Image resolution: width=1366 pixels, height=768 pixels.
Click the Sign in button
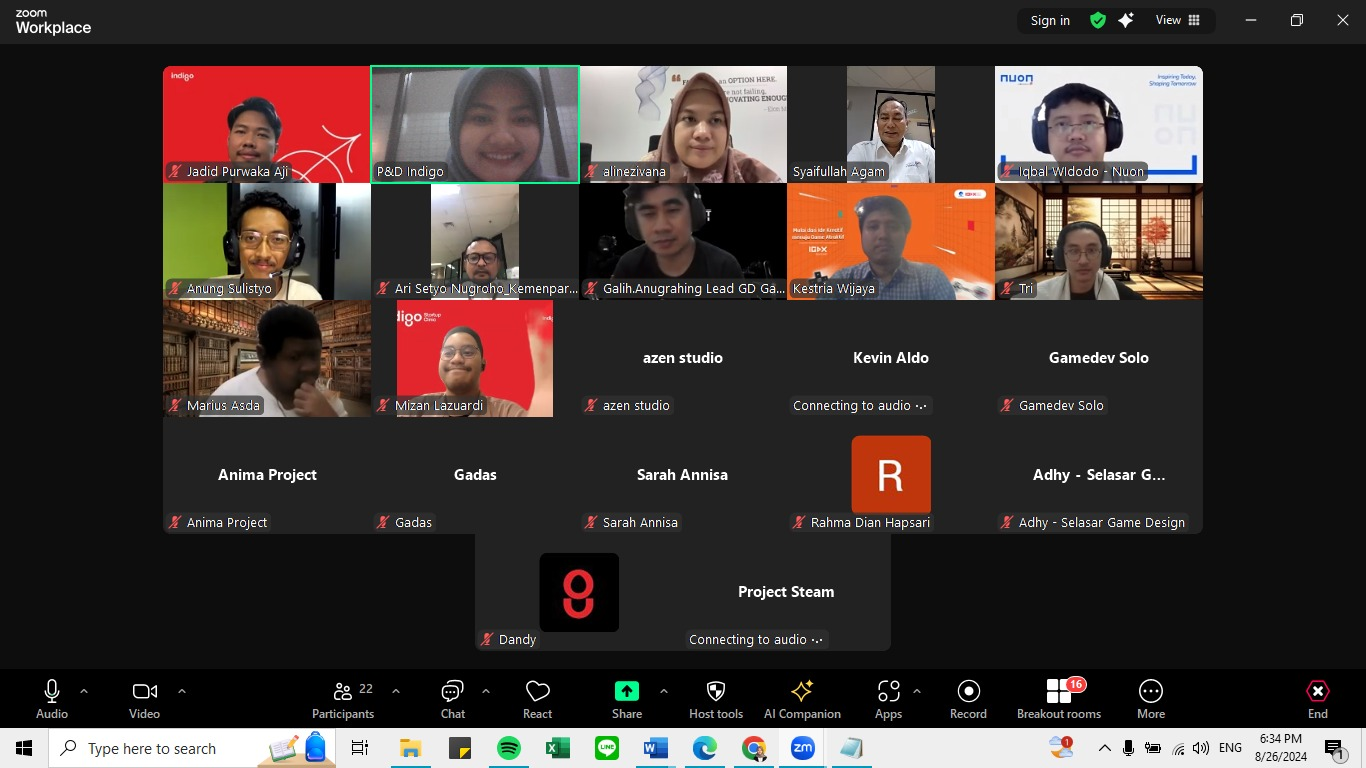click(1050, 20)
